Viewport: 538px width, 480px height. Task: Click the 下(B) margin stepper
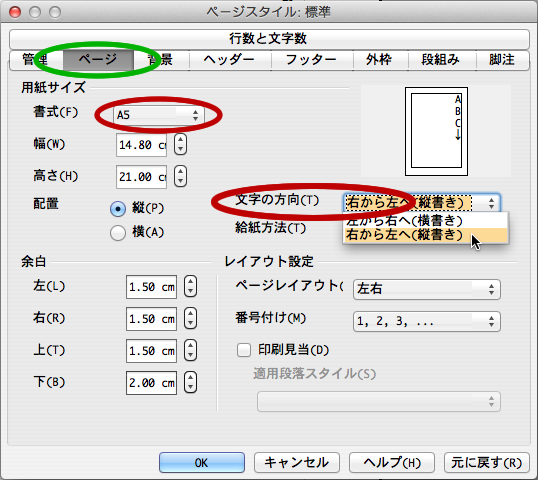[x=190, y=383]
